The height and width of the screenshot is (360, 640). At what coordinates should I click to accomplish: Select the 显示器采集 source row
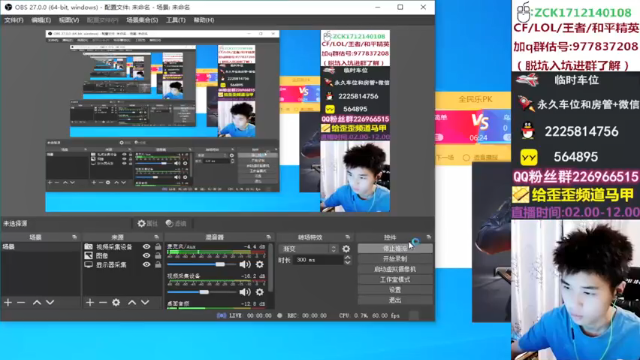(122, 264)
